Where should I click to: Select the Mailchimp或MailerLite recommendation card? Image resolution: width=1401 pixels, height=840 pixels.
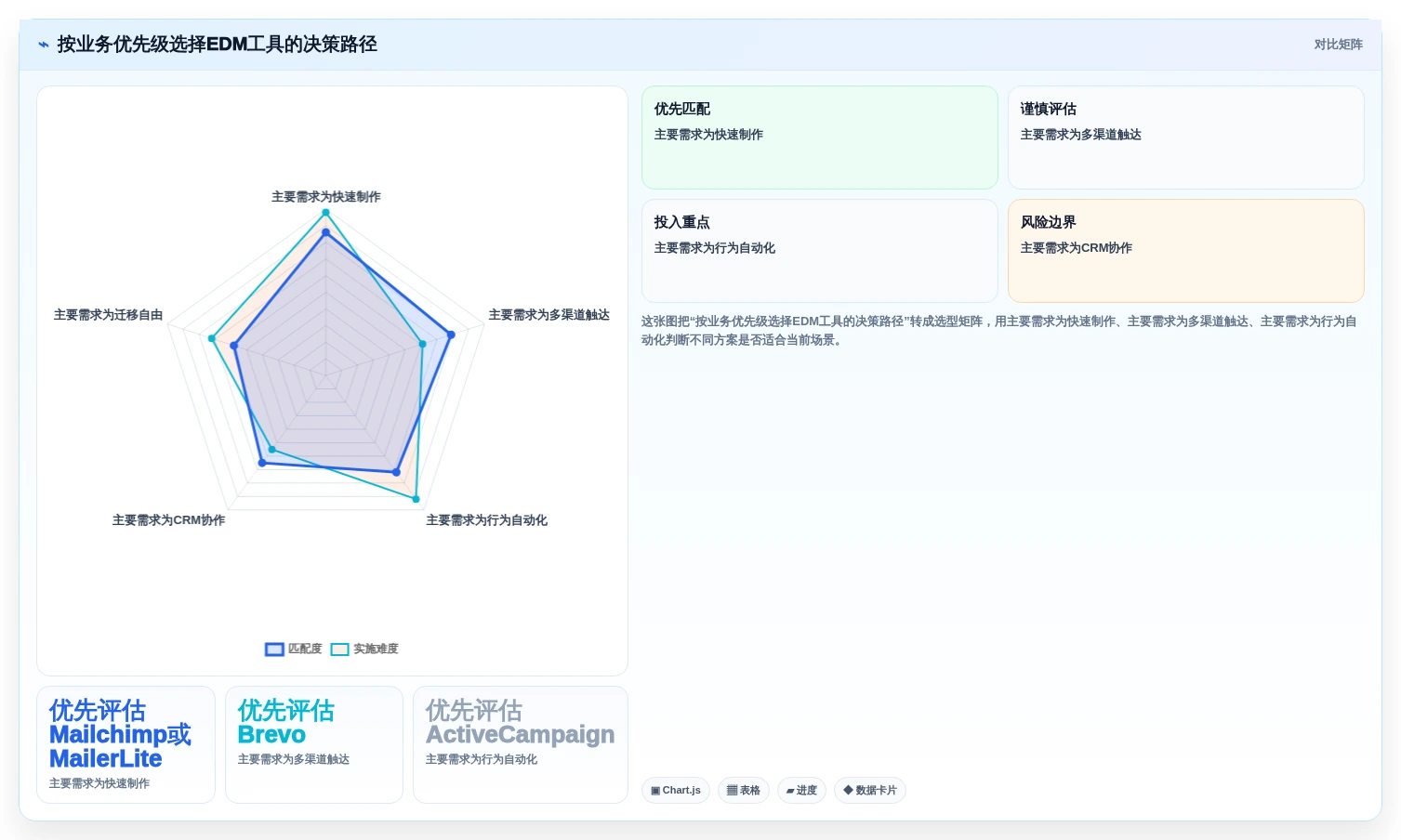[126, 744]
